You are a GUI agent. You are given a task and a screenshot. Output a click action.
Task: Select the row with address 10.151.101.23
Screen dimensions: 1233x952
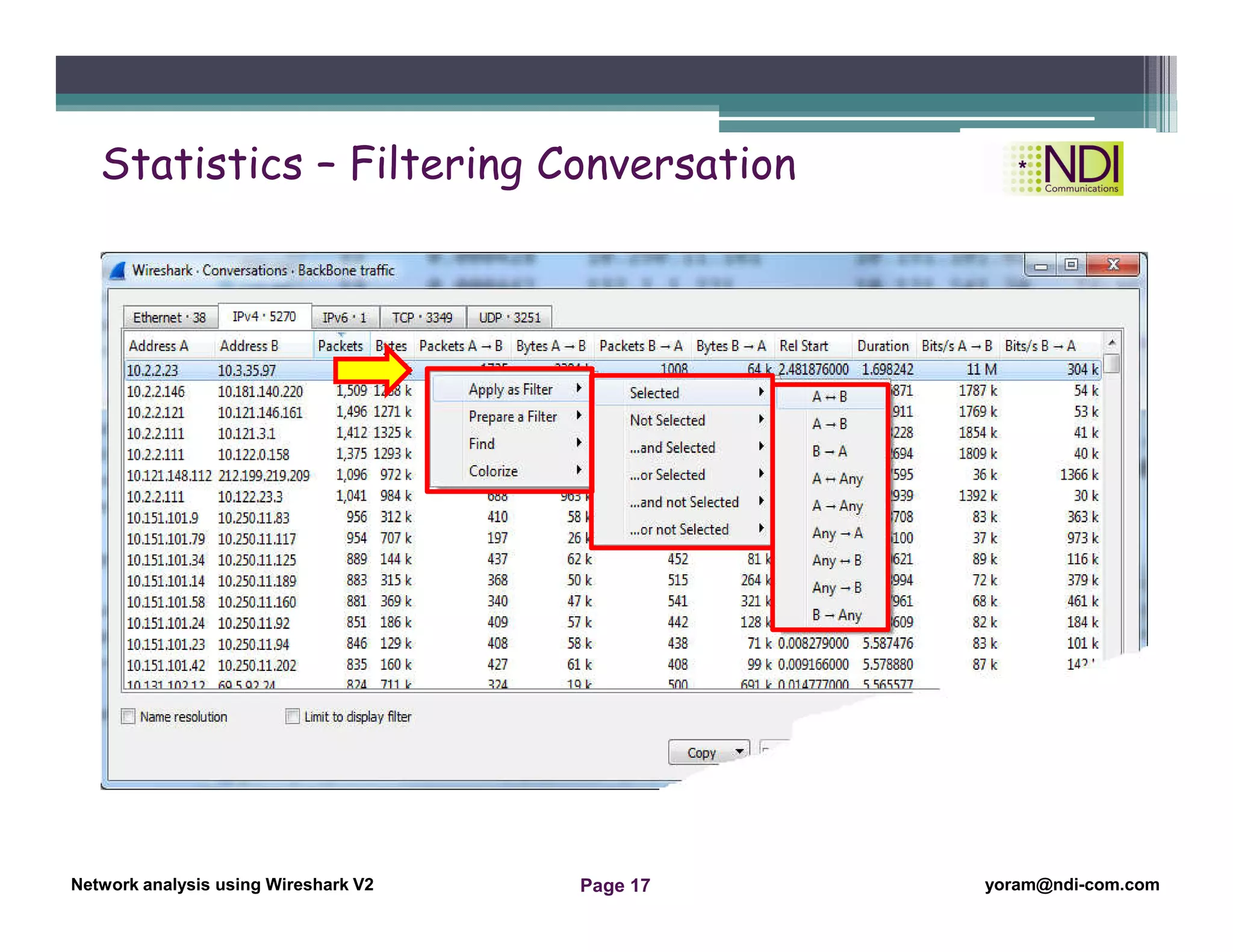(613, 644)
